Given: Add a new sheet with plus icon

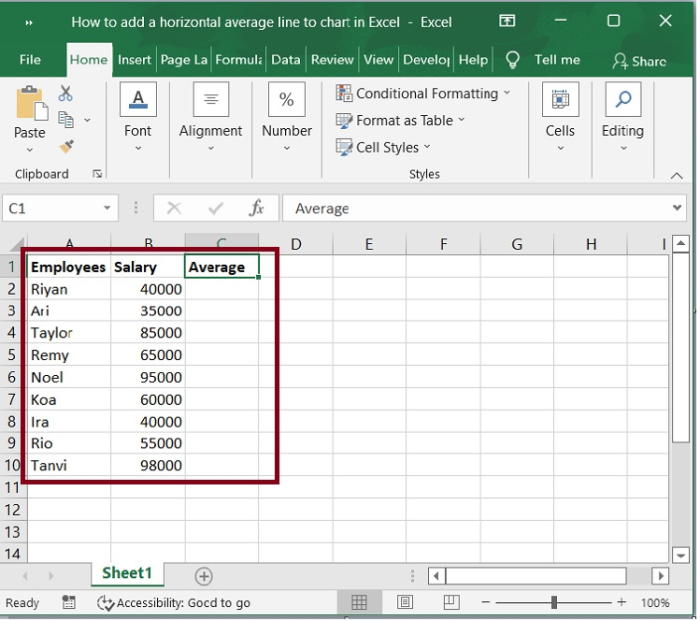Looking at the screenshot, I should point(204,576).
